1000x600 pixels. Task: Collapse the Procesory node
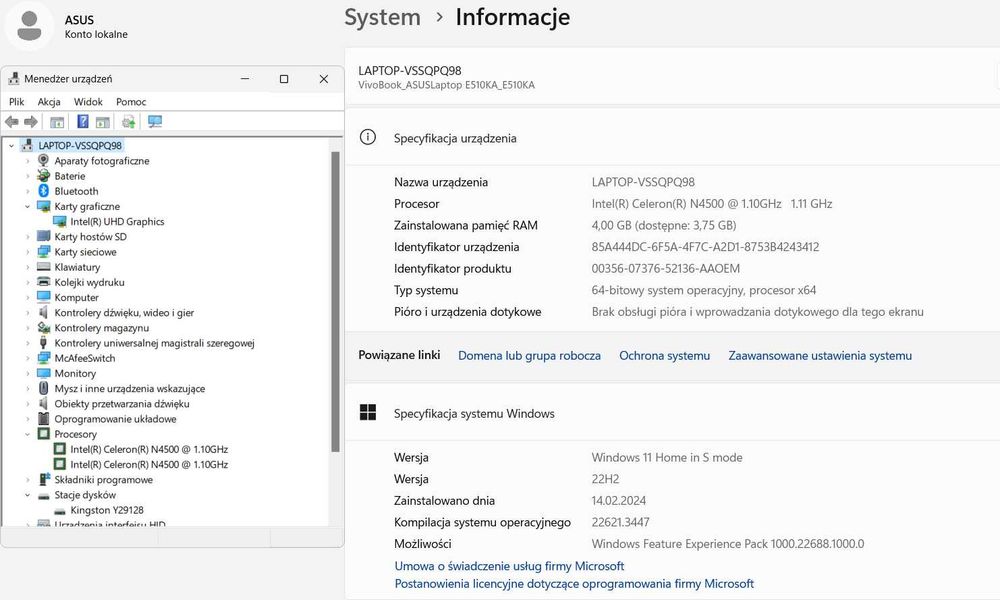[27, 434]
